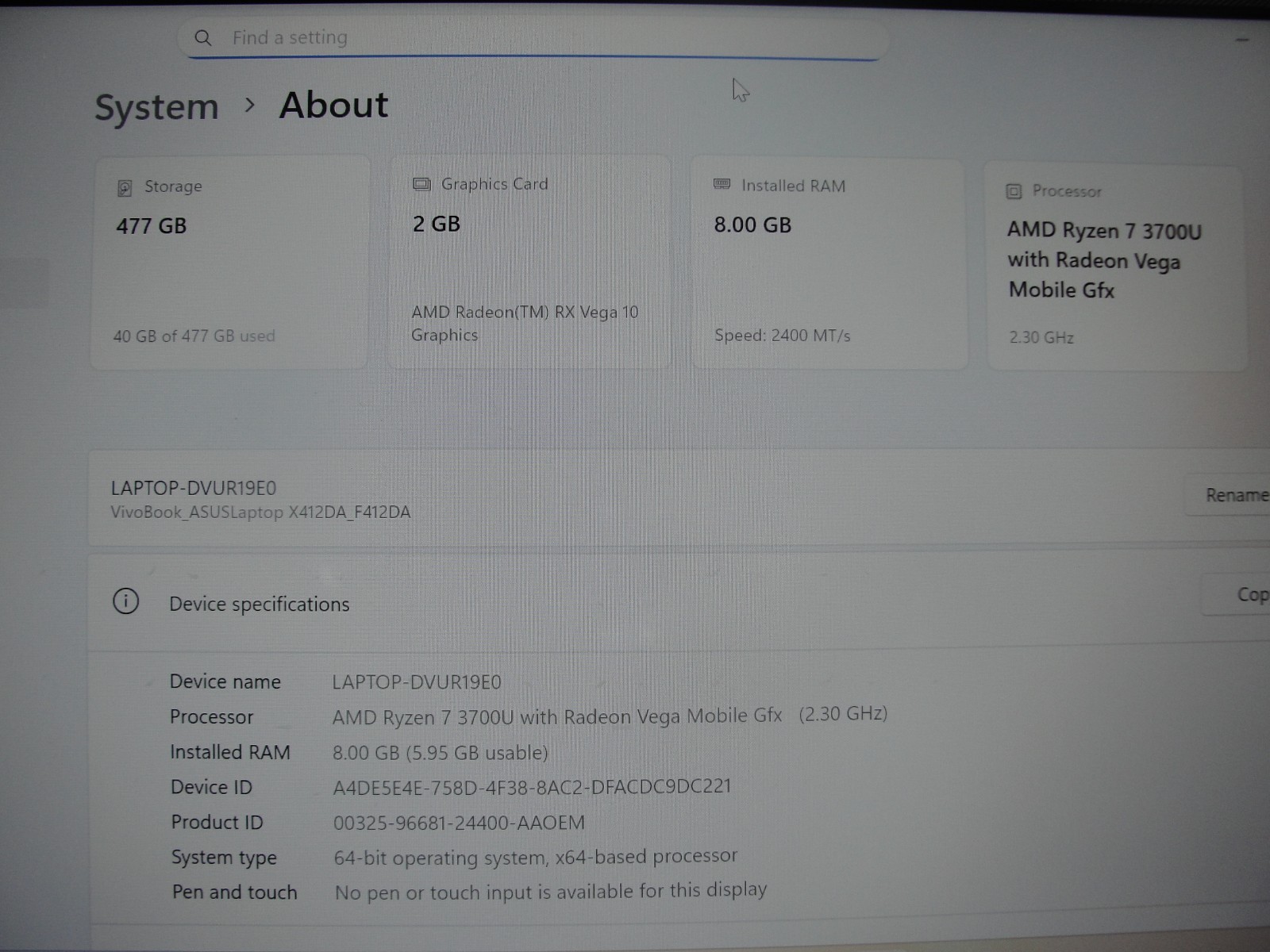Select the '40 GB of 477 GB used' text
Viewport: 1270px width, 952px height.
[x=194, y=336]
